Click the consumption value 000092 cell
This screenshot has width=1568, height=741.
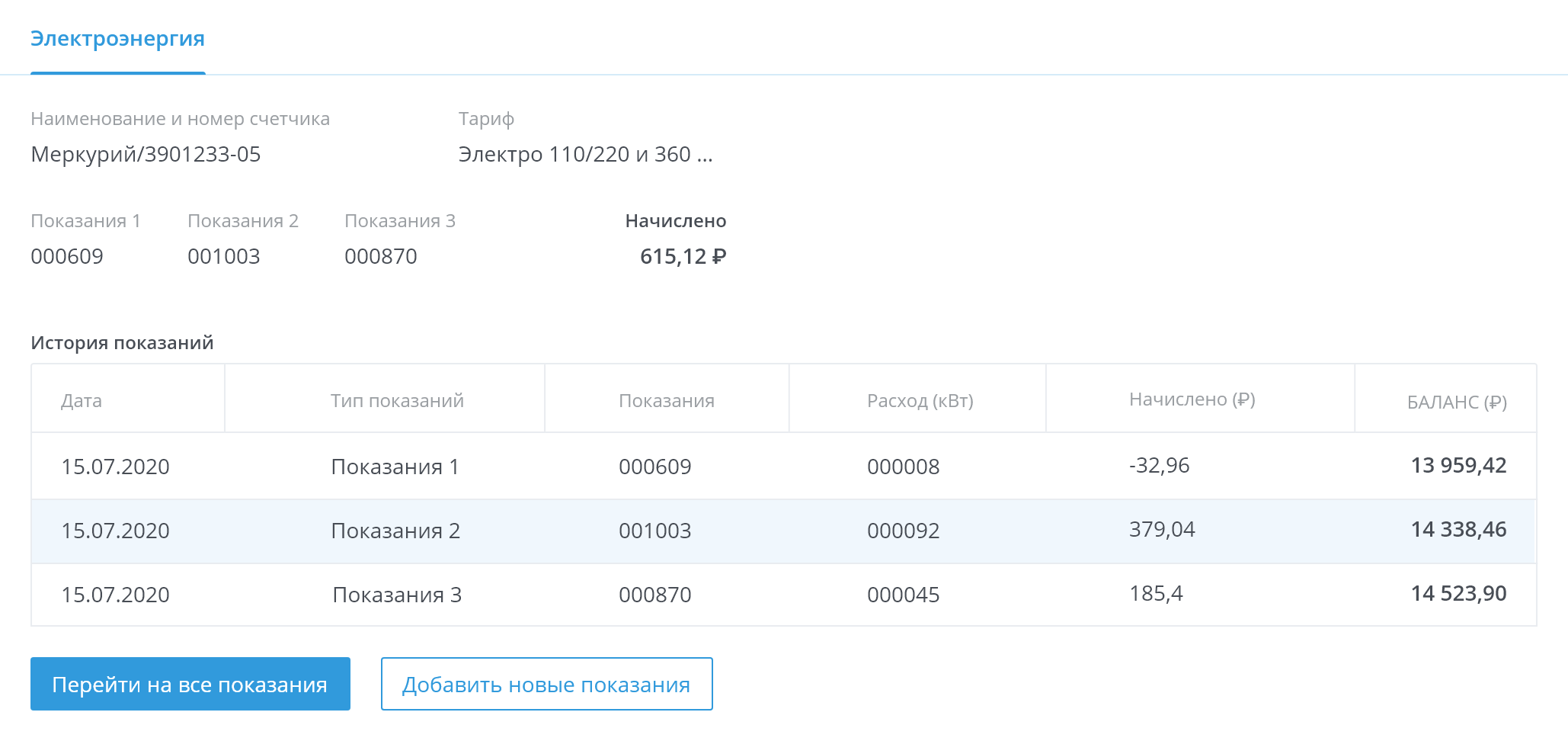(903, 531)
